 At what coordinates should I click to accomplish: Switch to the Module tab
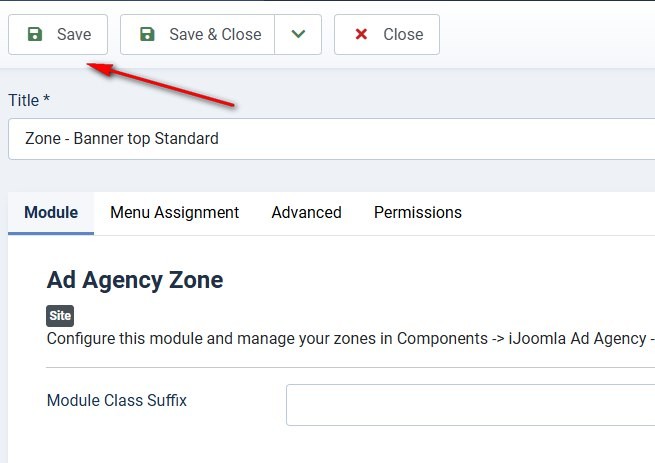click(51, 212)
